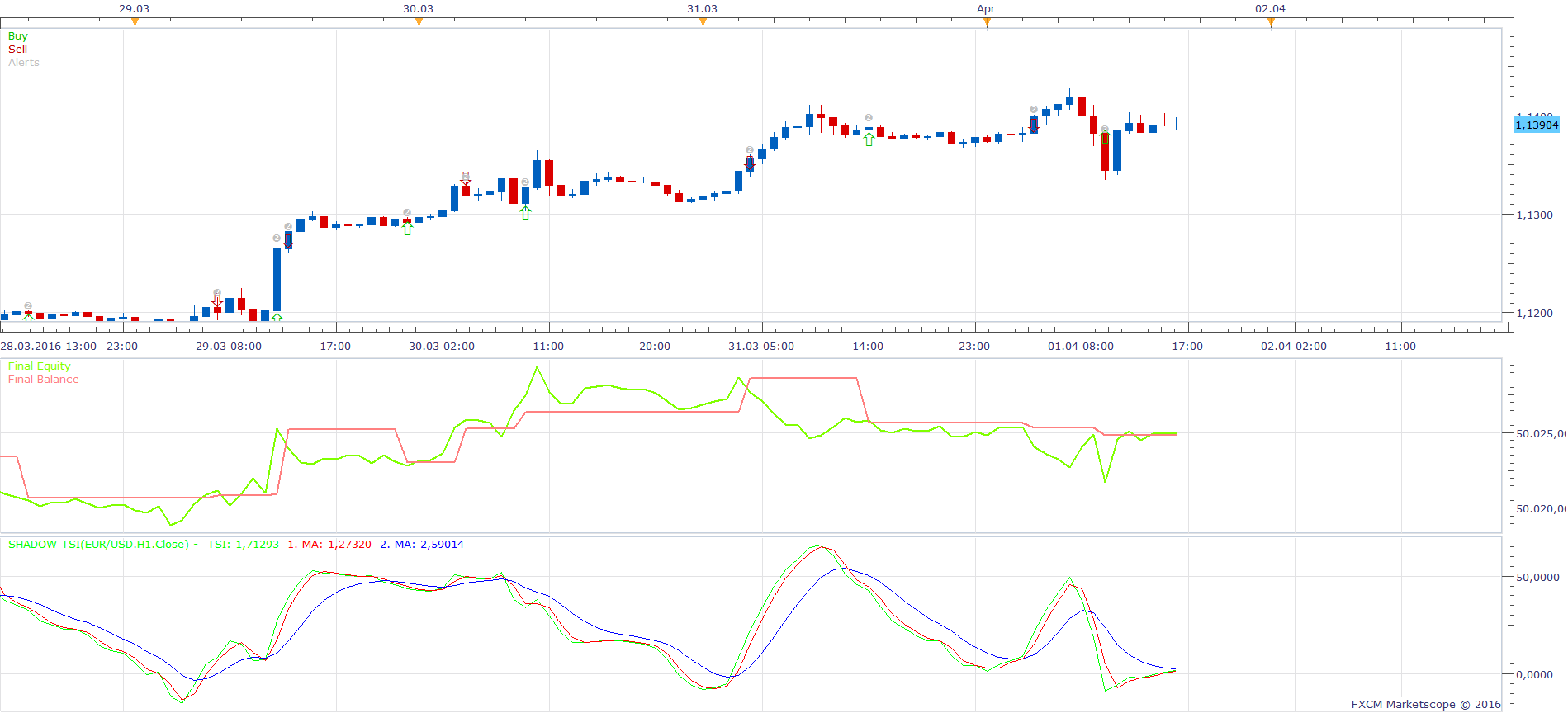Select the Alerts legend label
1568x713 pixels.
coord(24,63)
